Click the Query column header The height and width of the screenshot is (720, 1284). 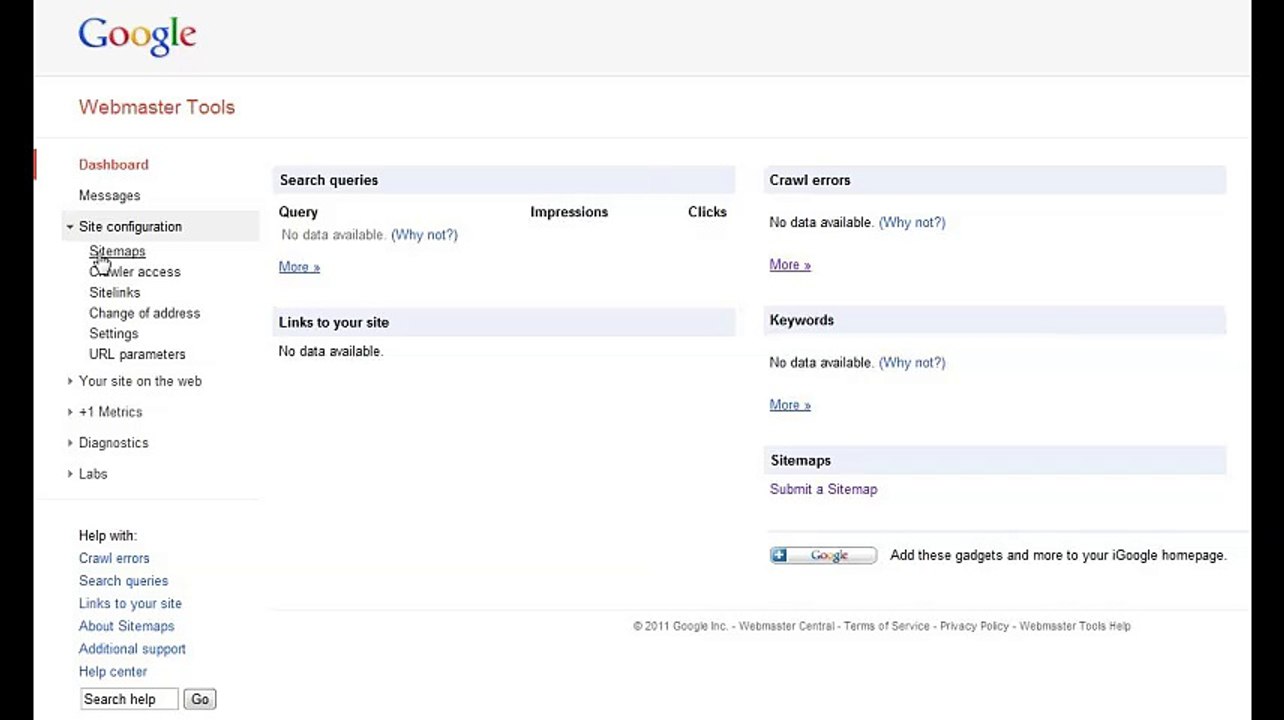click(298, 212)
